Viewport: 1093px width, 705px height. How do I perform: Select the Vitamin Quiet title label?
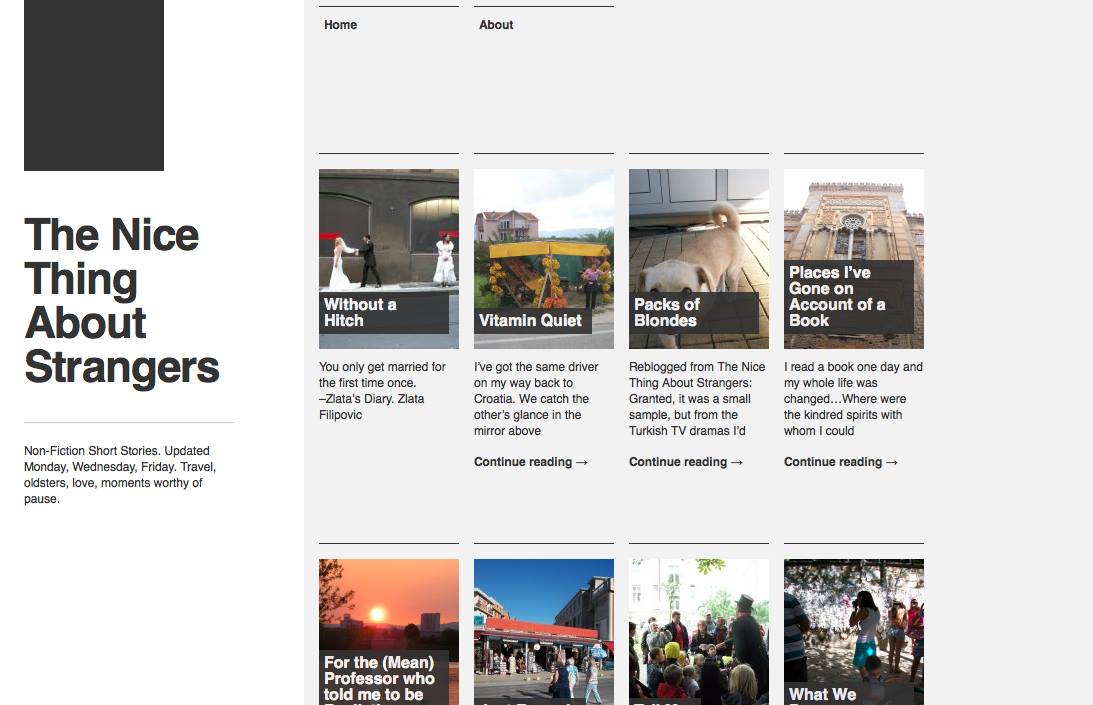pyautogui.click(x=530, y=321)
